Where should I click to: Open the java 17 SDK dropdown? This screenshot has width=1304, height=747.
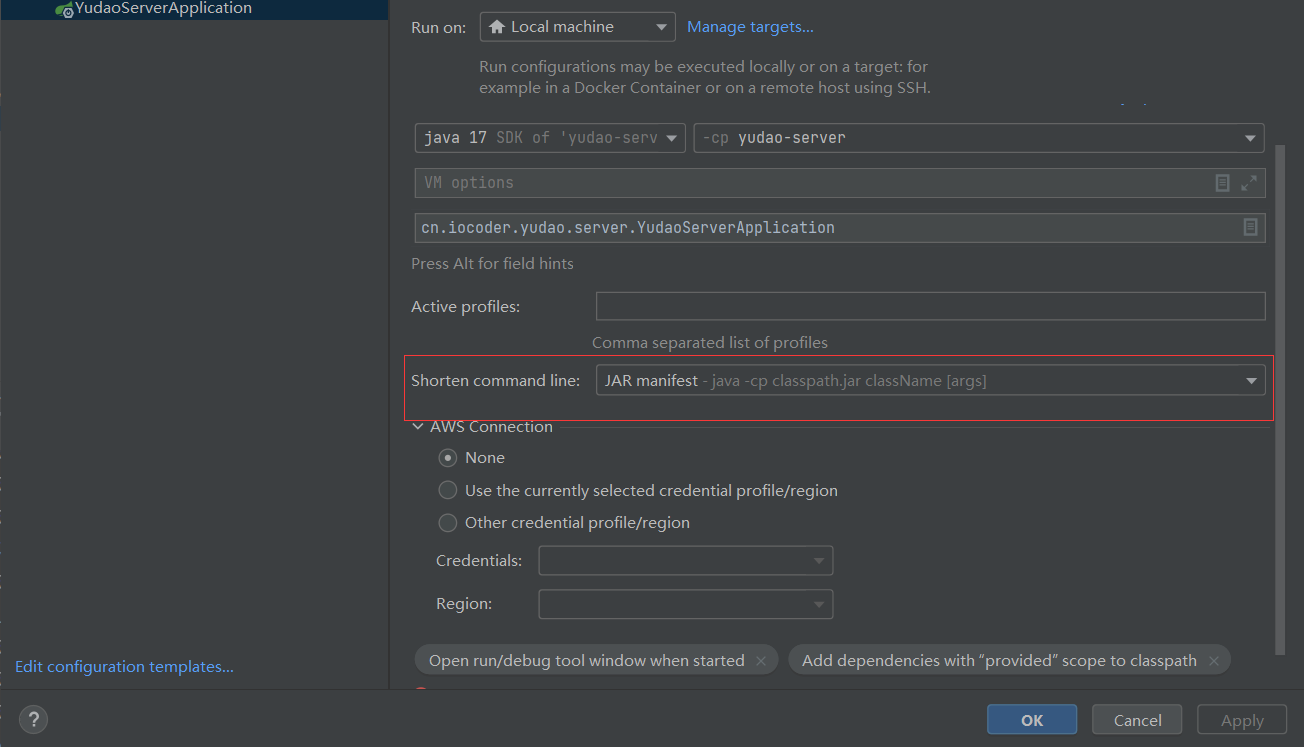[x=671, y=138]
